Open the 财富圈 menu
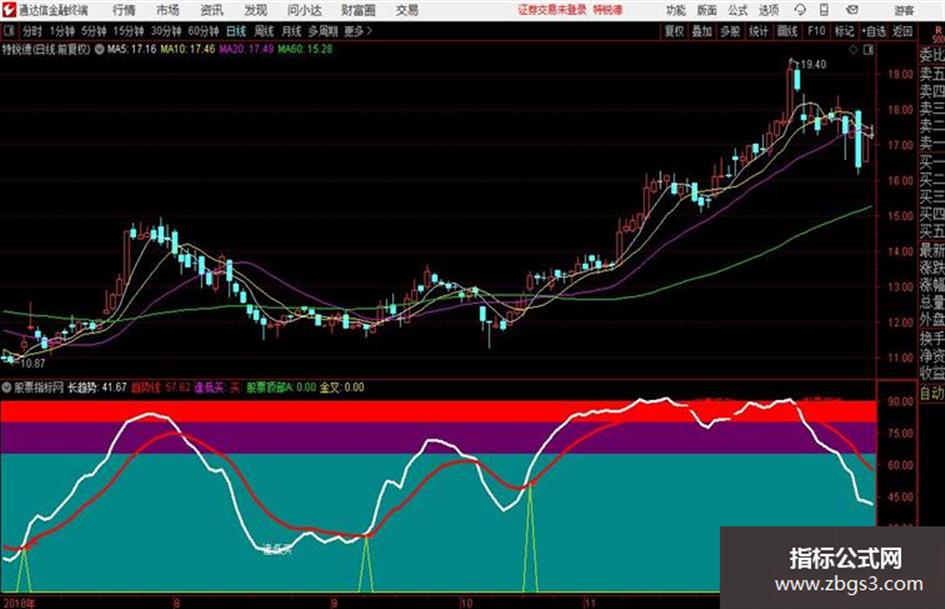This screenshot has width=945, height=609. (x=358, y=10)
